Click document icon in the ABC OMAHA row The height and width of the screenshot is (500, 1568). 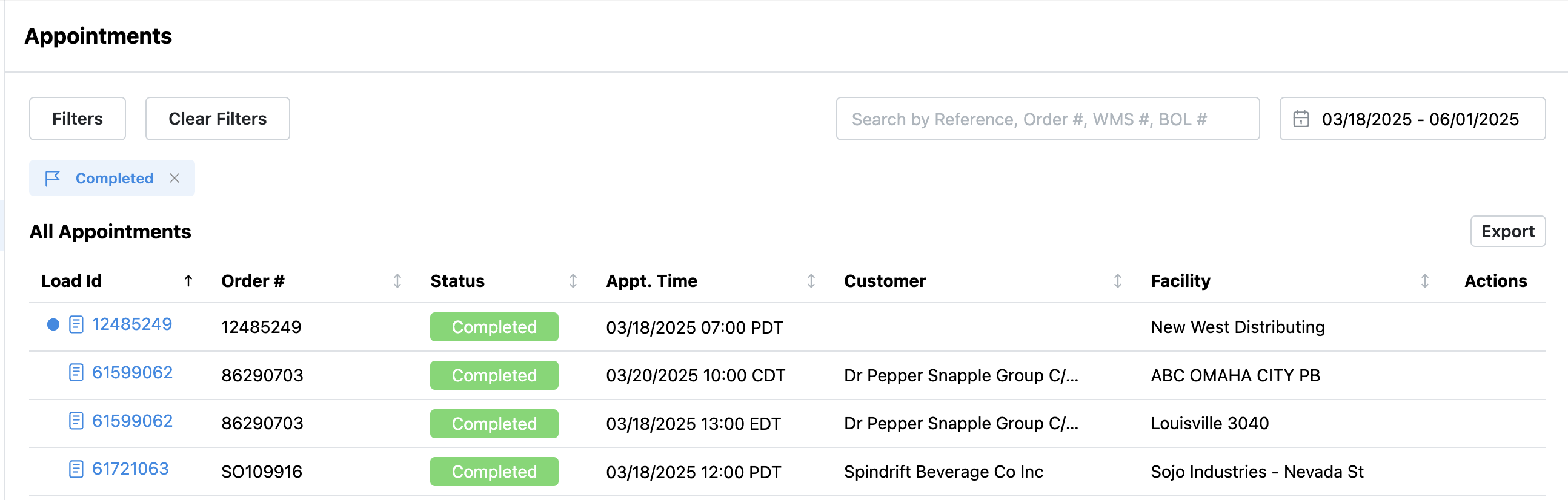click(x=76, y=372)
